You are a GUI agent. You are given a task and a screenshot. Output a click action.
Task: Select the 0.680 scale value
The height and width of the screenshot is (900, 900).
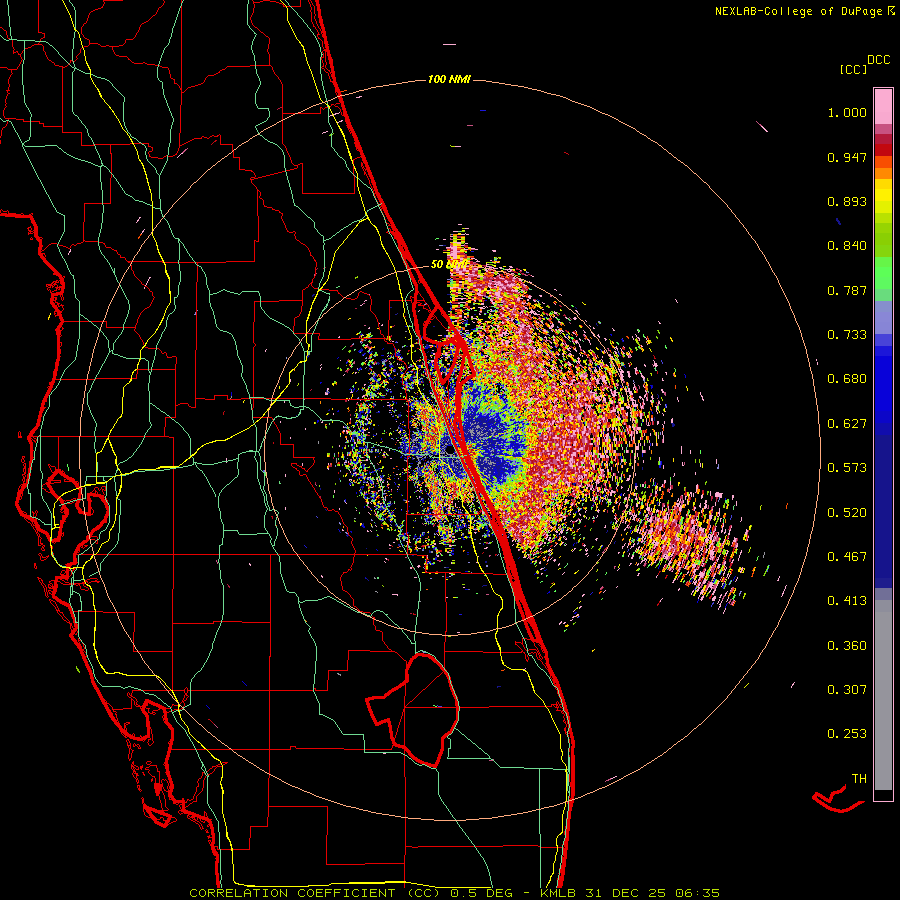[847, 379]
